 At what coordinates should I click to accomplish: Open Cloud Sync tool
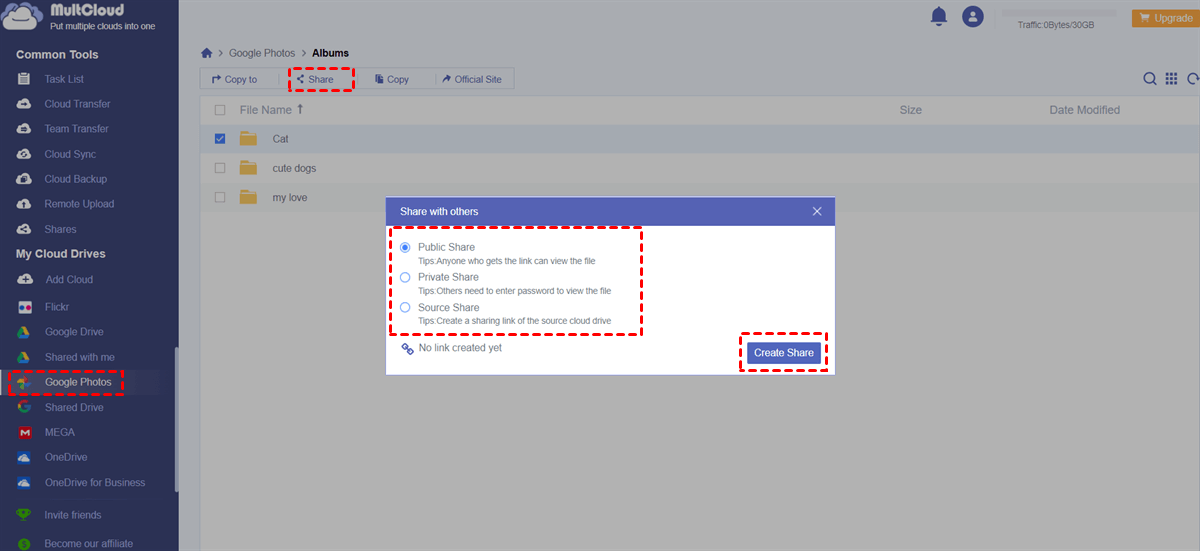click(70, 154)
